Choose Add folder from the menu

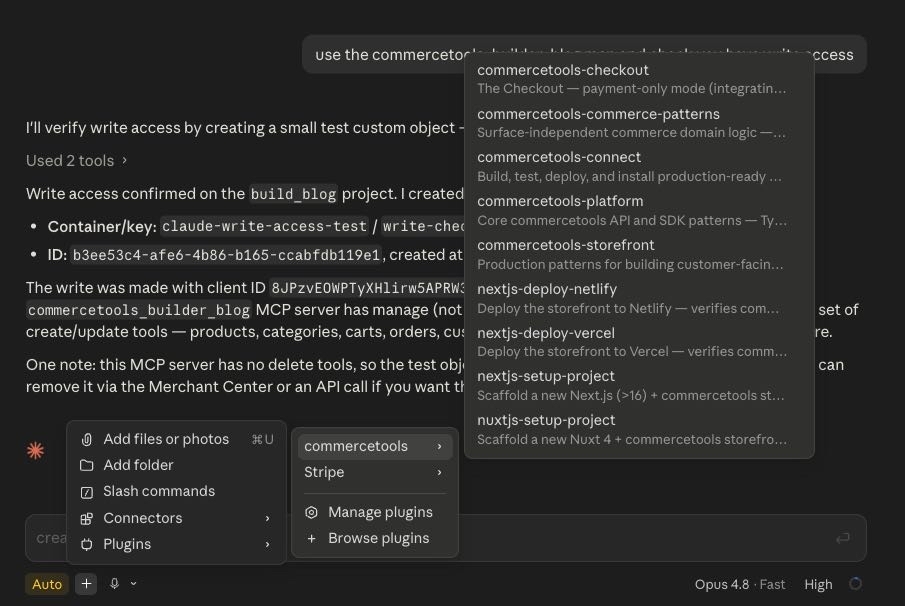pos(177,465)
